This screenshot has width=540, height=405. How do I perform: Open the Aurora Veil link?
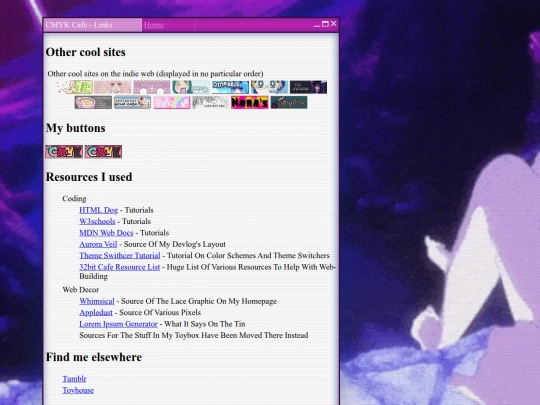pyautogui.click(x=98, y=244)
